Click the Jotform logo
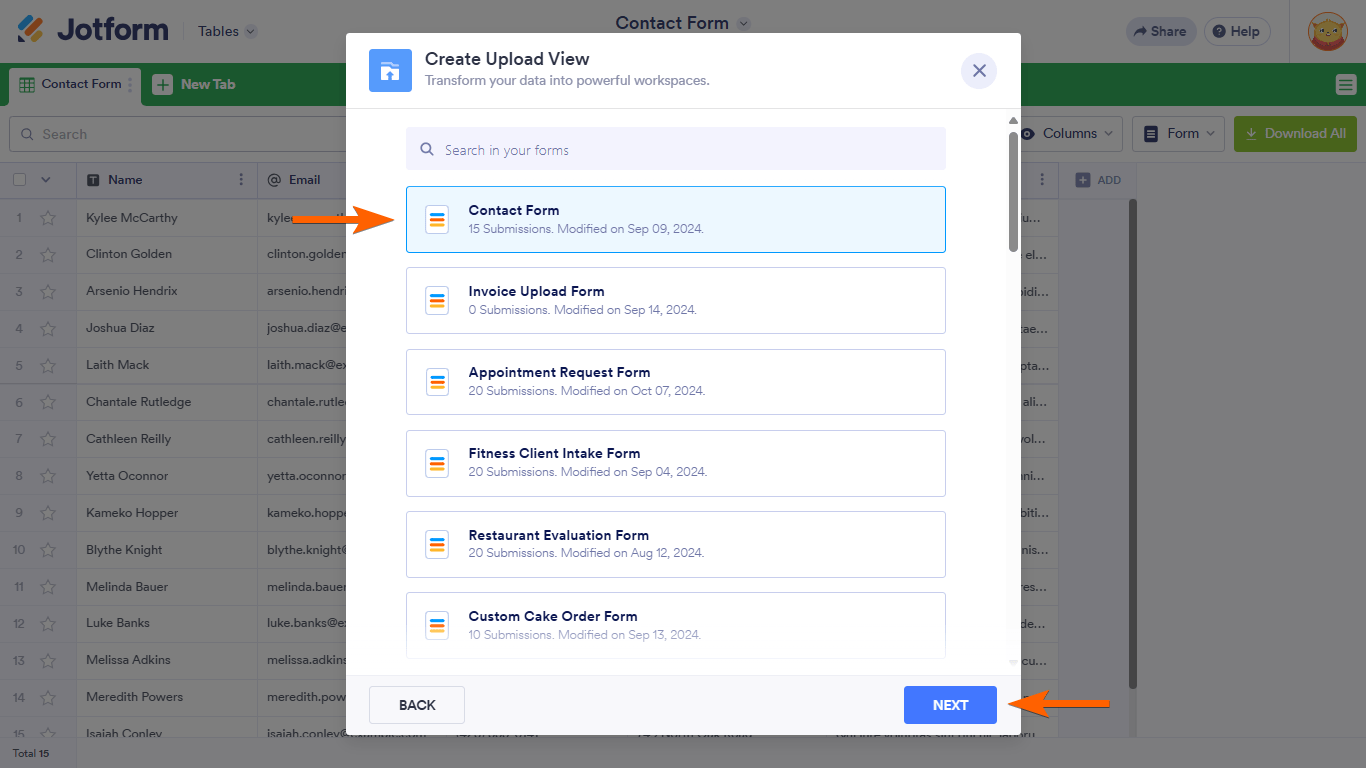1366x768 pixels. point(92,30)
